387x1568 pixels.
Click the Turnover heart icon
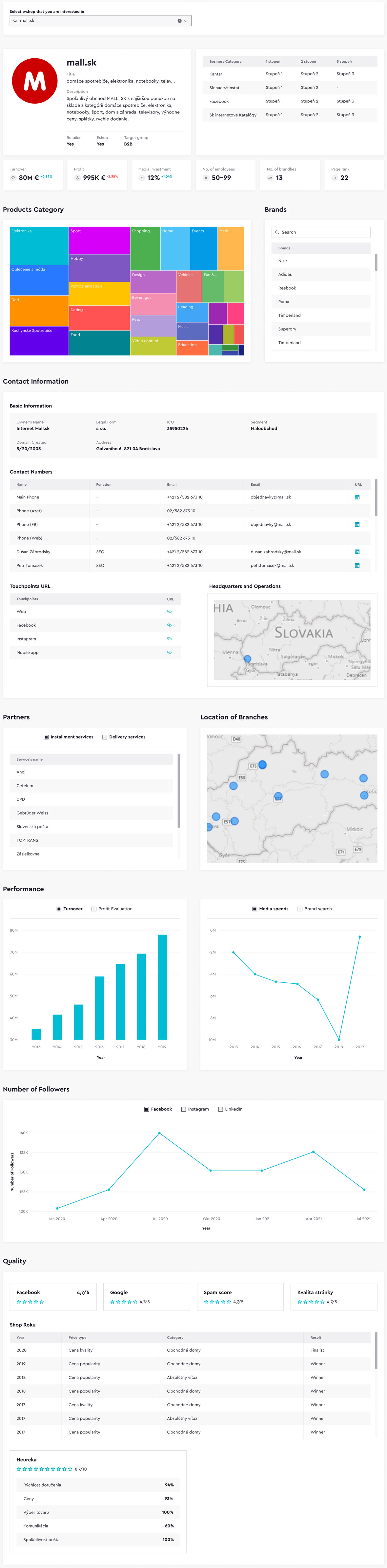(x=13, y=178)
